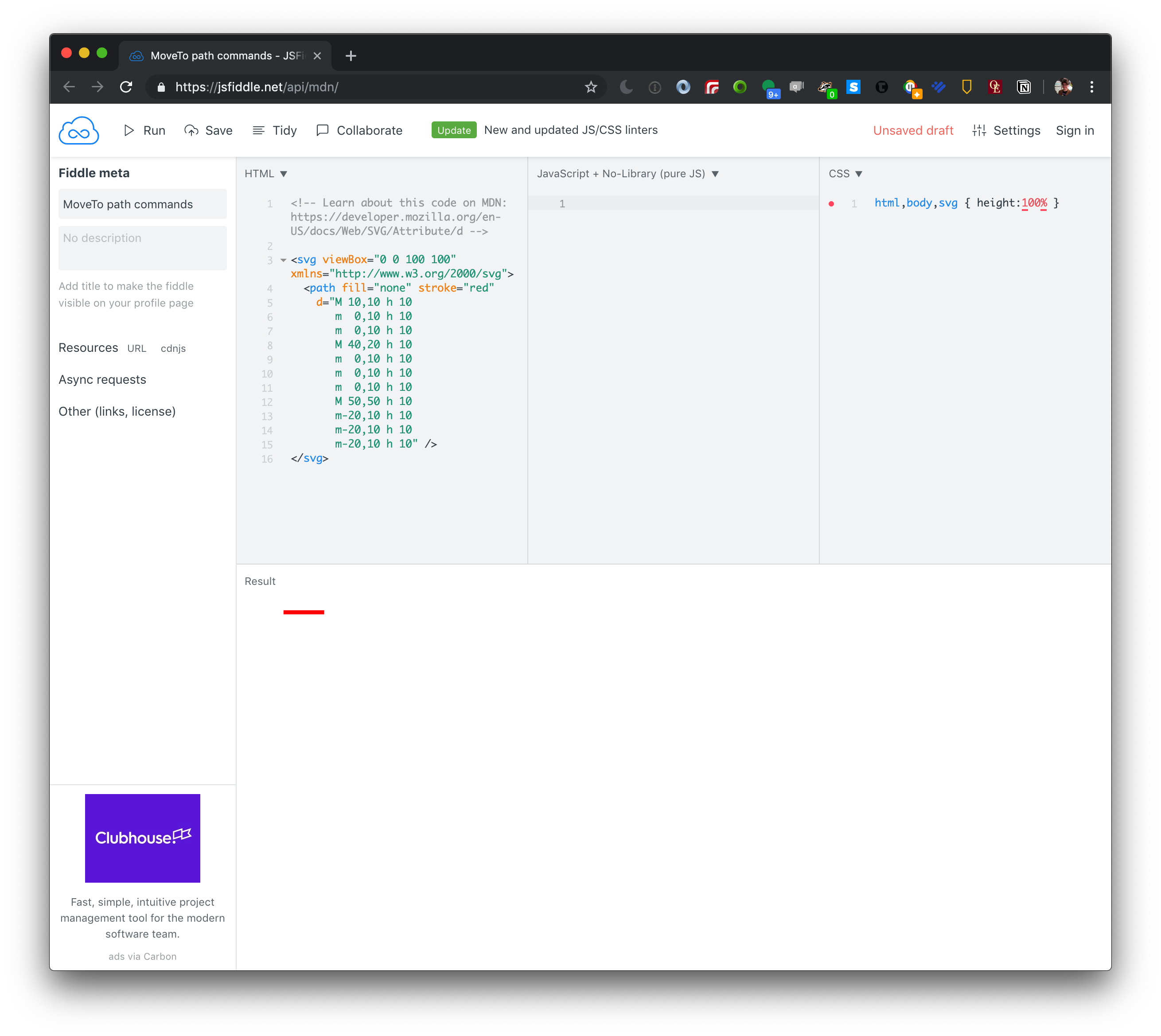Click the Sign in link
Image resolution: width=1161 pixels, height=1036 pixels.
[x=1075, y=130]
